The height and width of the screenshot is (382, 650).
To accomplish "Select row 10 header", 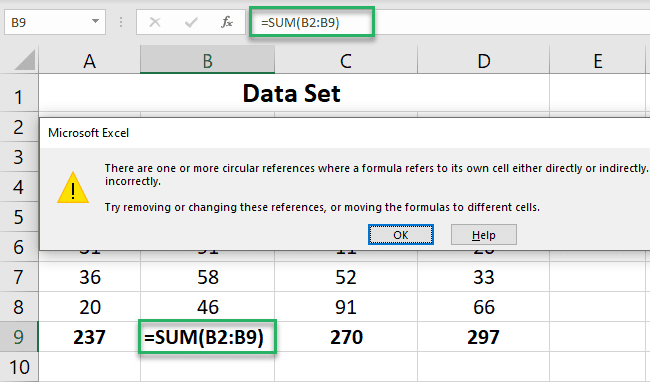I will [x=19, y=367].
